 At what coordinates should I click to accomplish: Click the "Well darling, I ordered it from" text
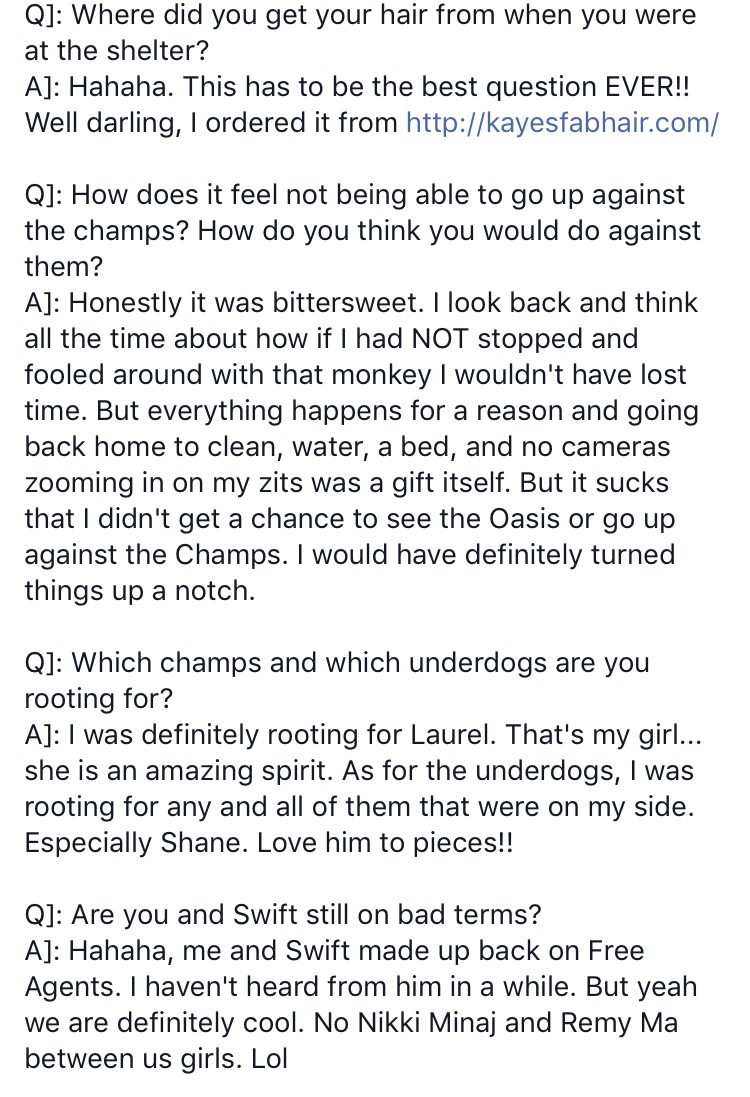point(211,123)
